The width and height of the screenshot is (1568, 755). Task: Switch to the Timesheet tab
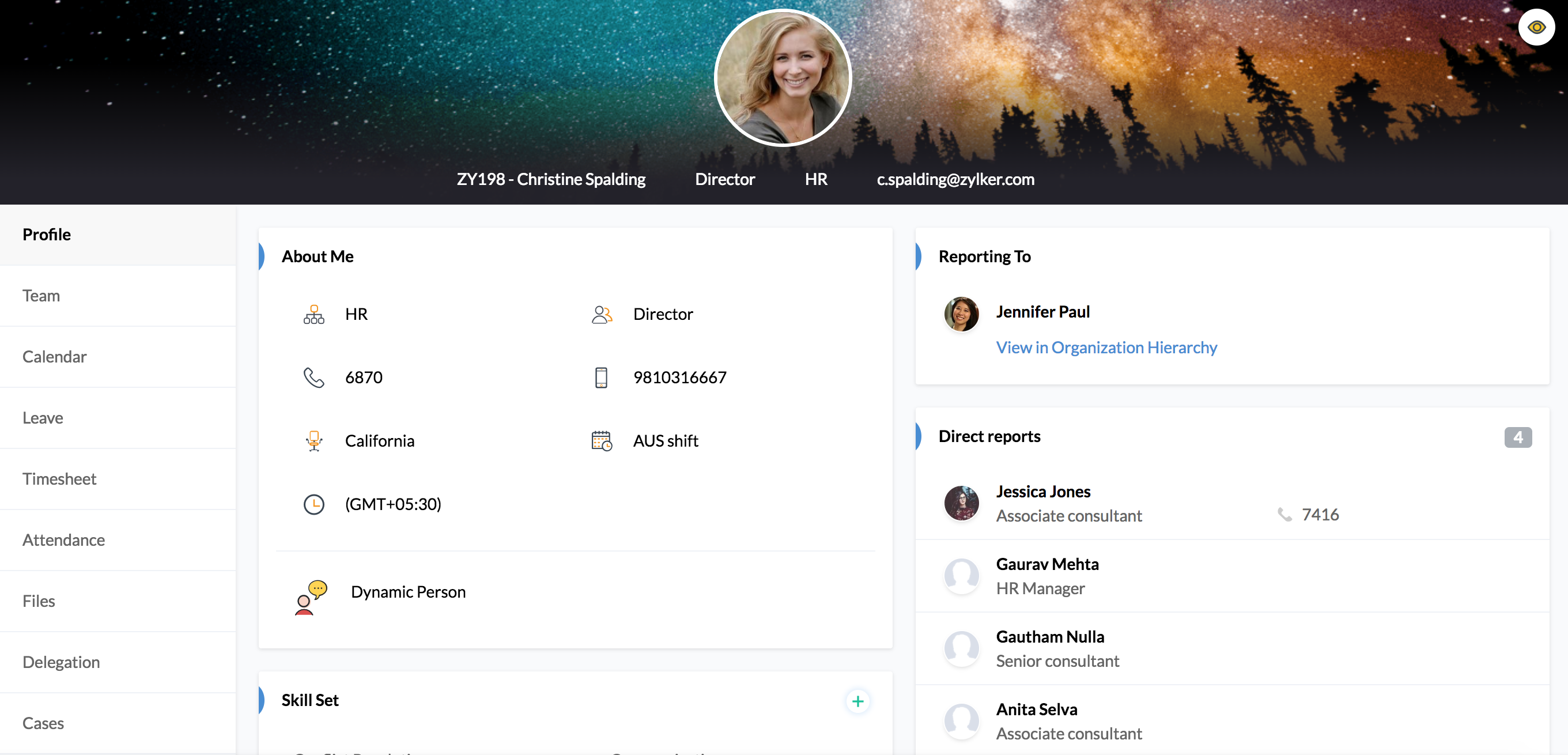tap(60, 479)
